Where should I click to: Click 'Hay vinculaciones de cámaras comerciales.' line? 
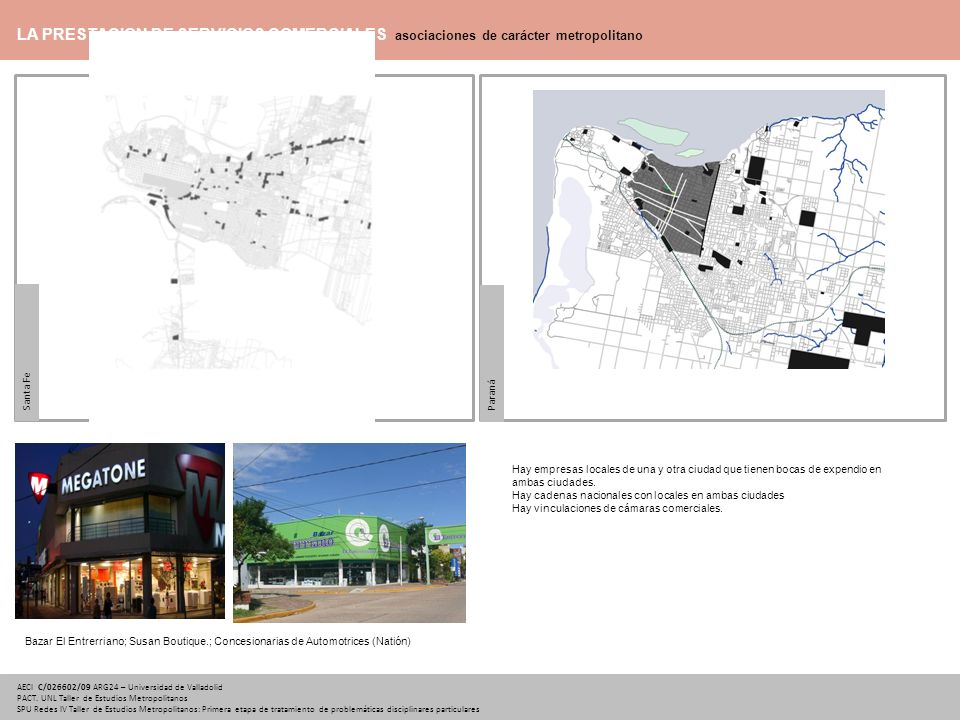click(617, 508)
